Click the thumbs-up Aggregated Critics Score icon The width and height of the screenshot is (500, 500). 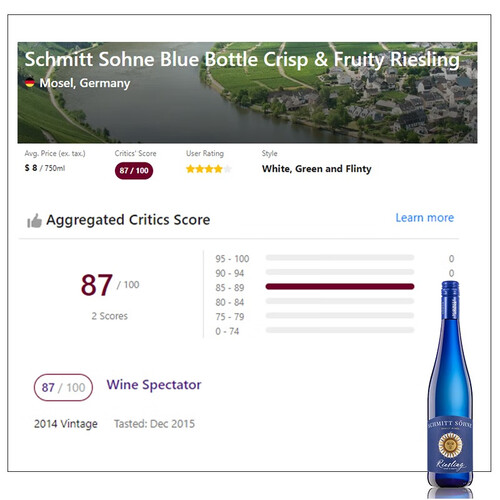(x=34, y=221)
